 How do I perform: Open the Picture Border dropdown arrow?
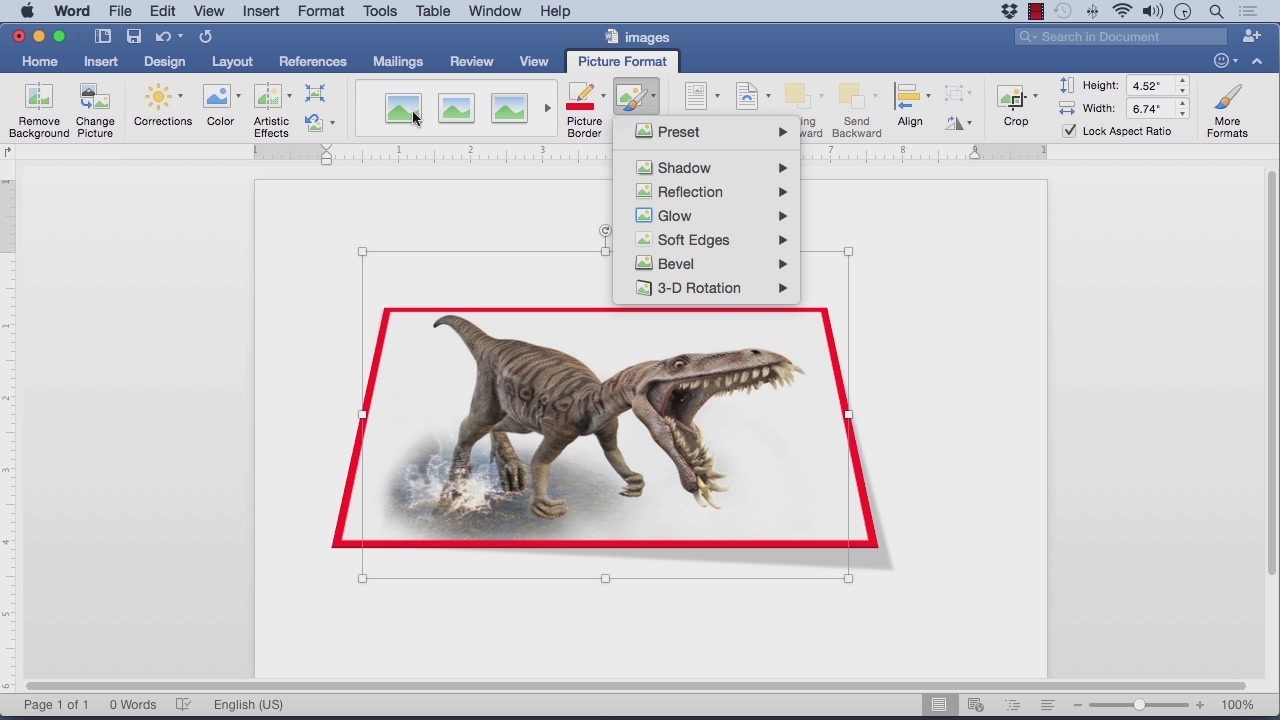pos(603,97)
